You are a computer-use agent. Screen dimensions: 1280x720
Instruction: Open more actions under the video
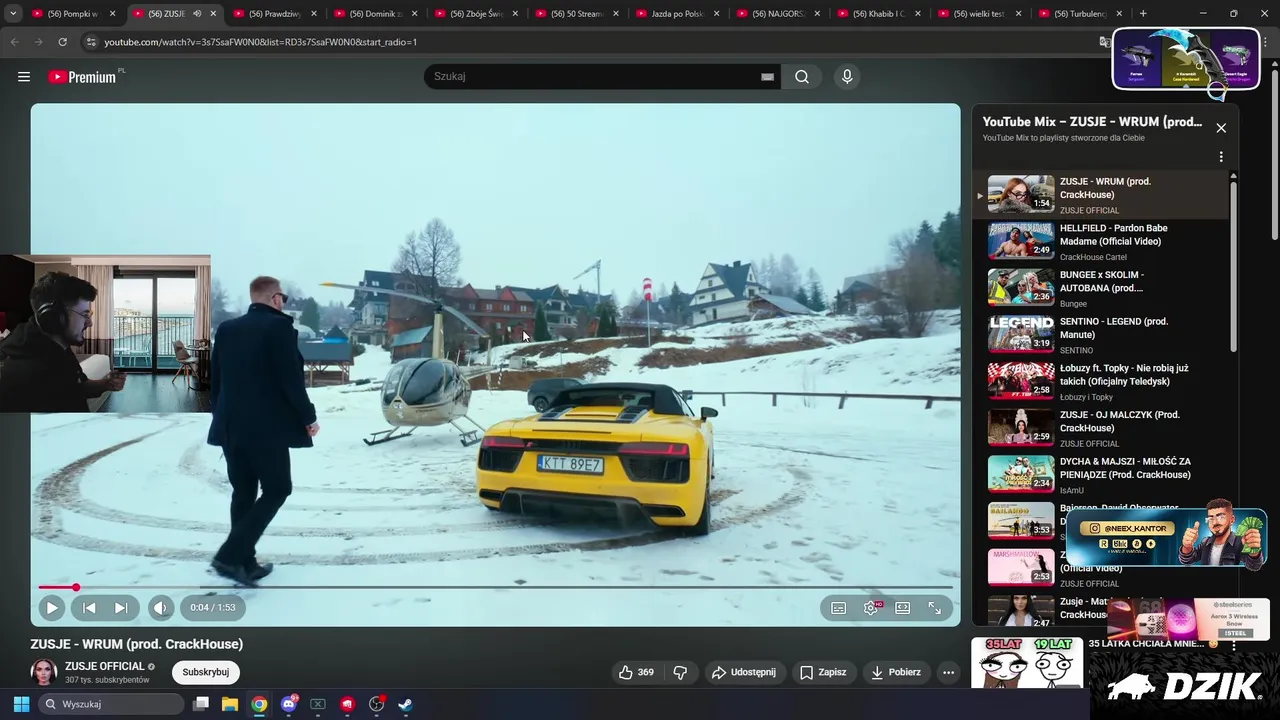949,672
